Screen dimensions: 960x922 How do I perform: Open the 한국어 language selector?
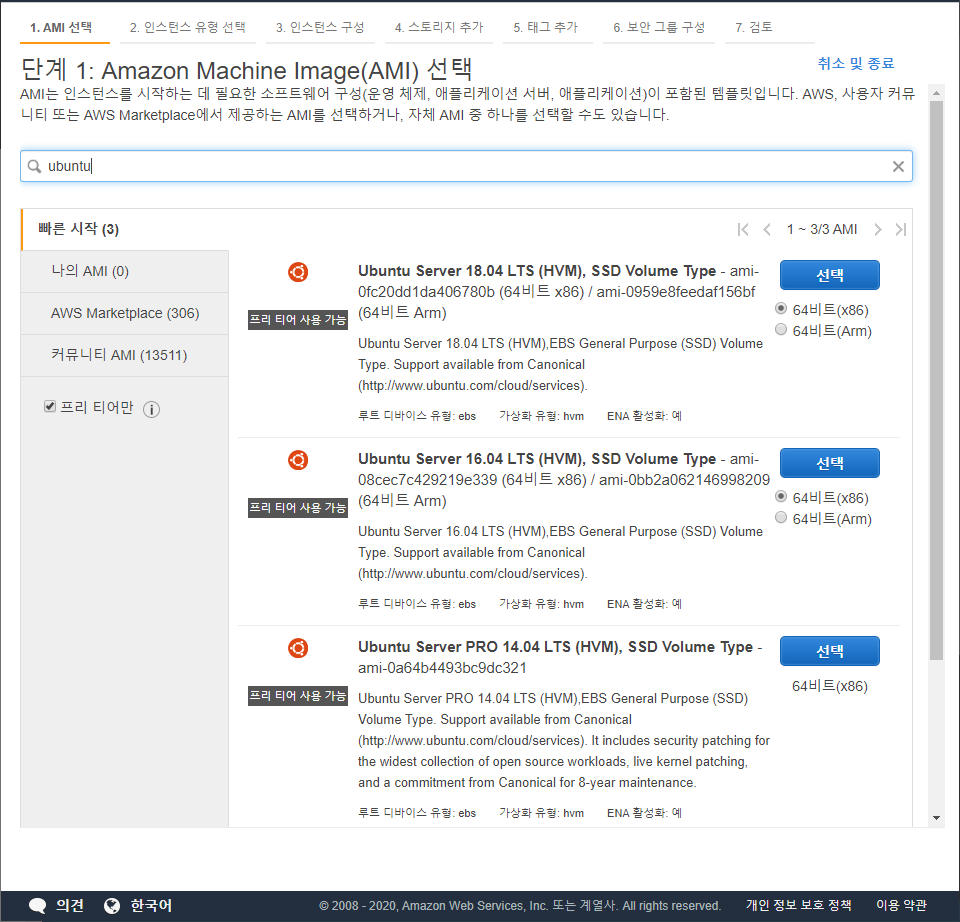tap(151, 905)
